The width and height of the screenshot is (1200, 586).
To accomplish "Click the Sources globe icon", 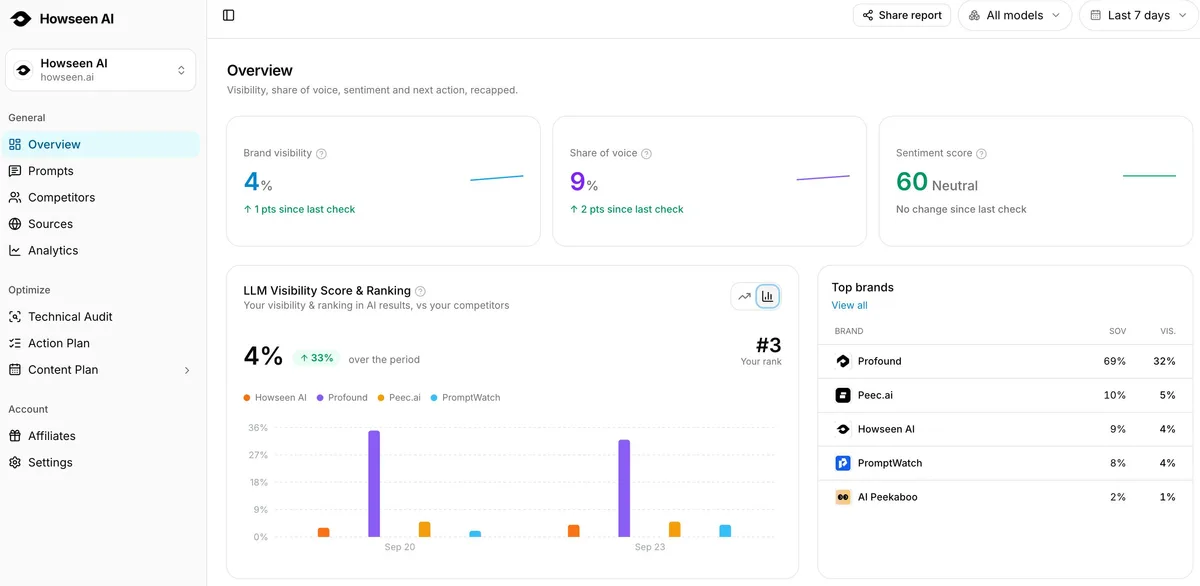I will point(15,224).
